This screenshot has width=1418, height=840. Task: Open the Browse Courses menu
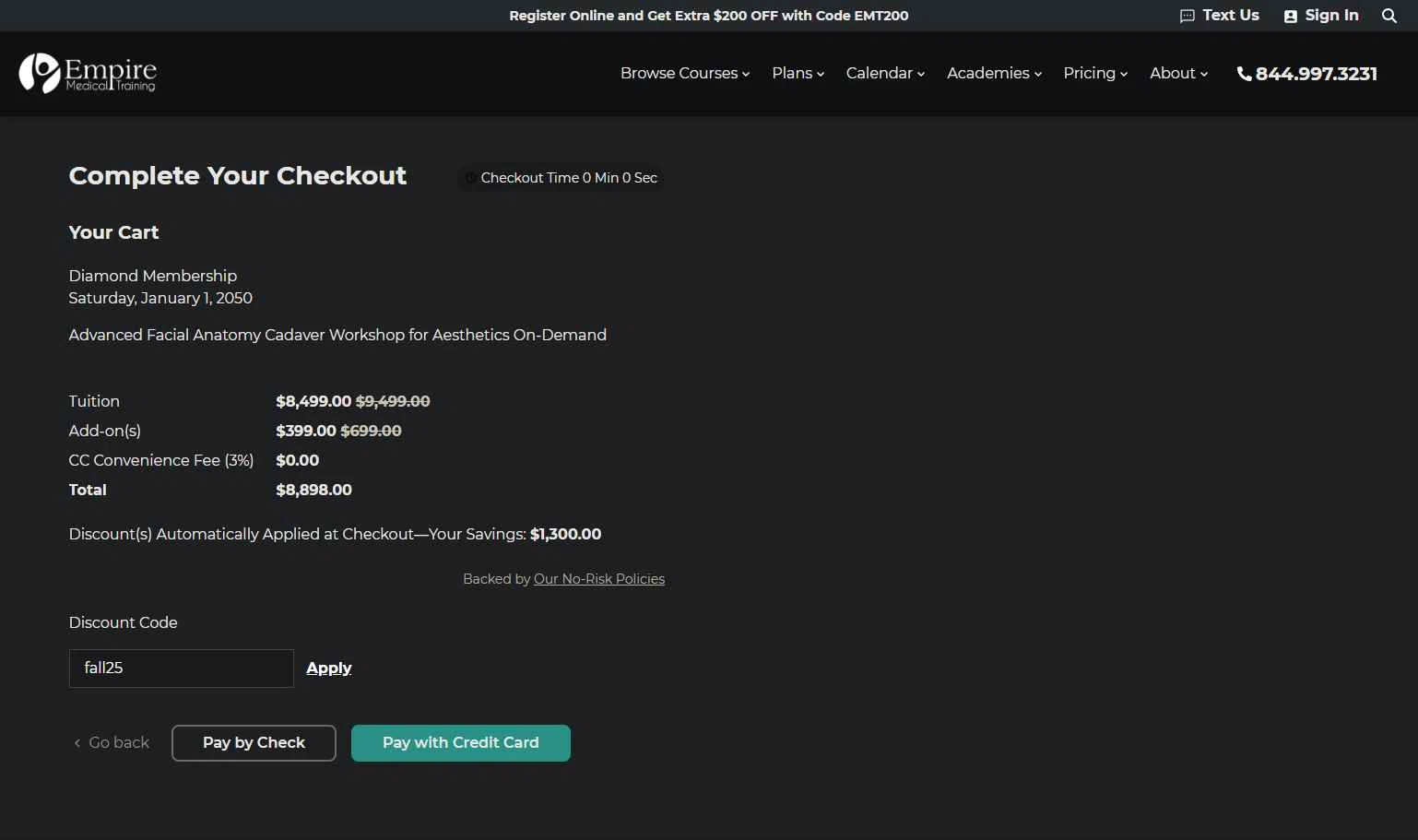[685, 73]
